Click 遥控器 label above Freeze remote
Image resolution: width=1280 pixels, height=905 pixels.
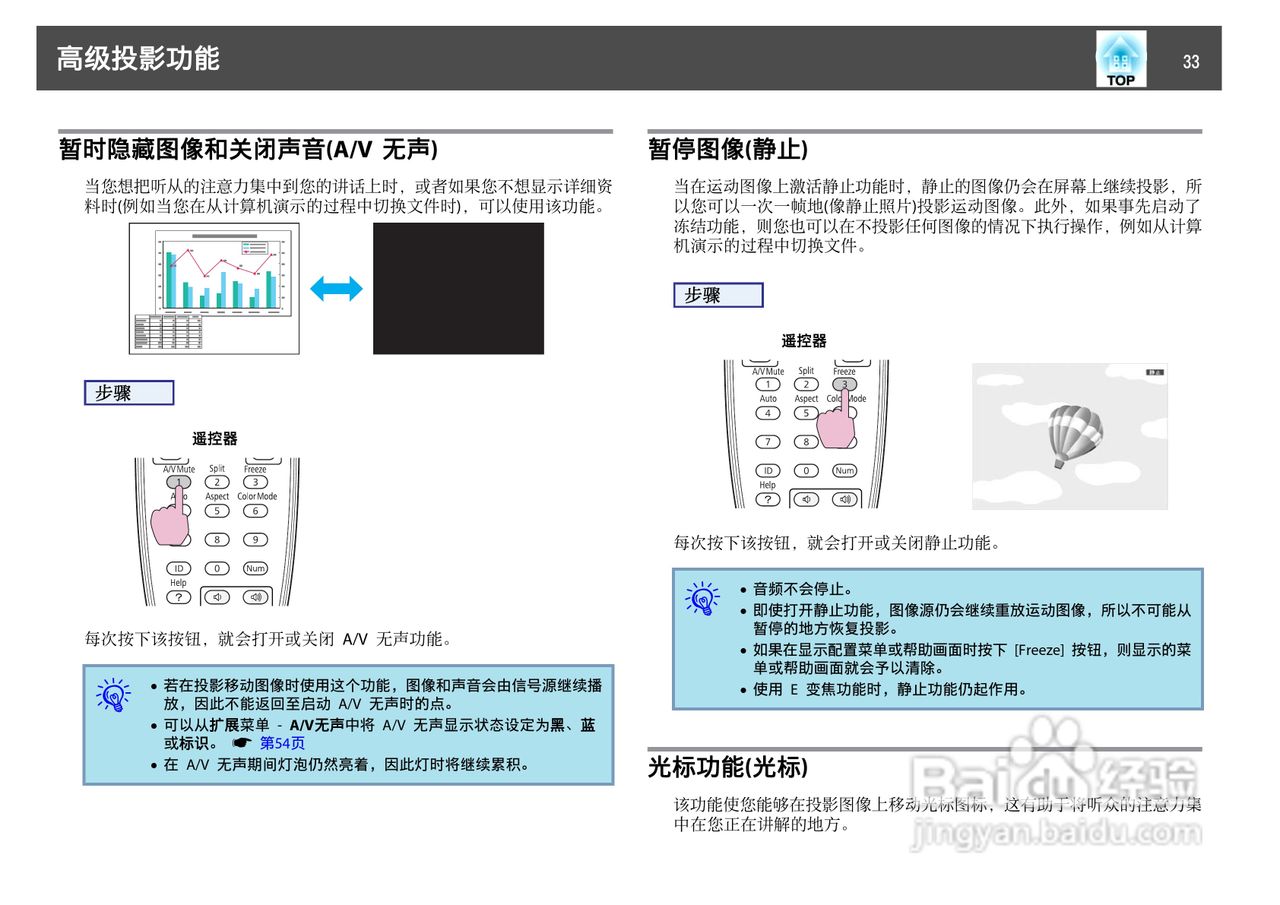pos(804,341)
